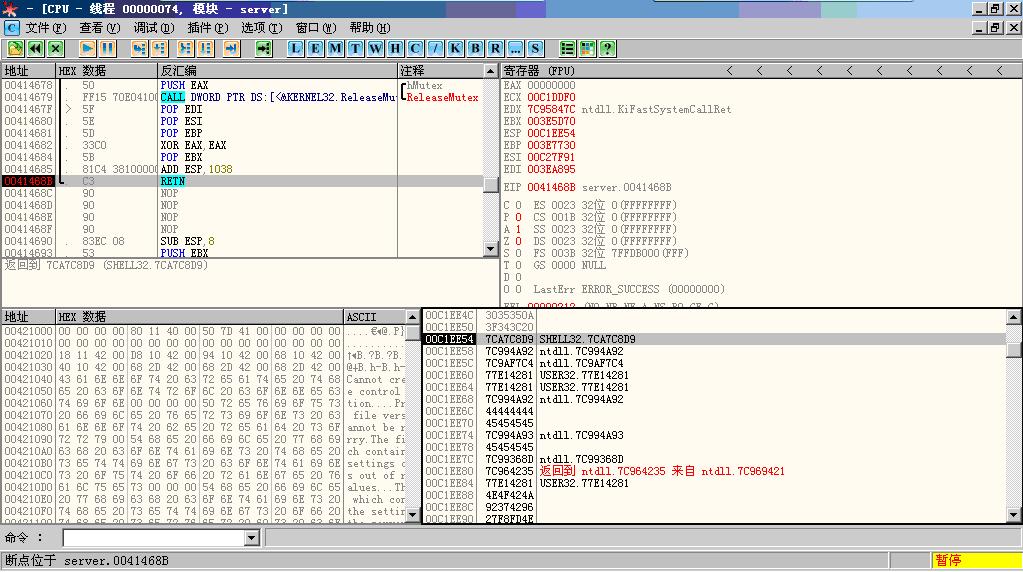The width and height of the screenshot is (1023, 572).
Task: Click into the 命令 command input field
Action: pyautogui.click(x=154, y=537)
